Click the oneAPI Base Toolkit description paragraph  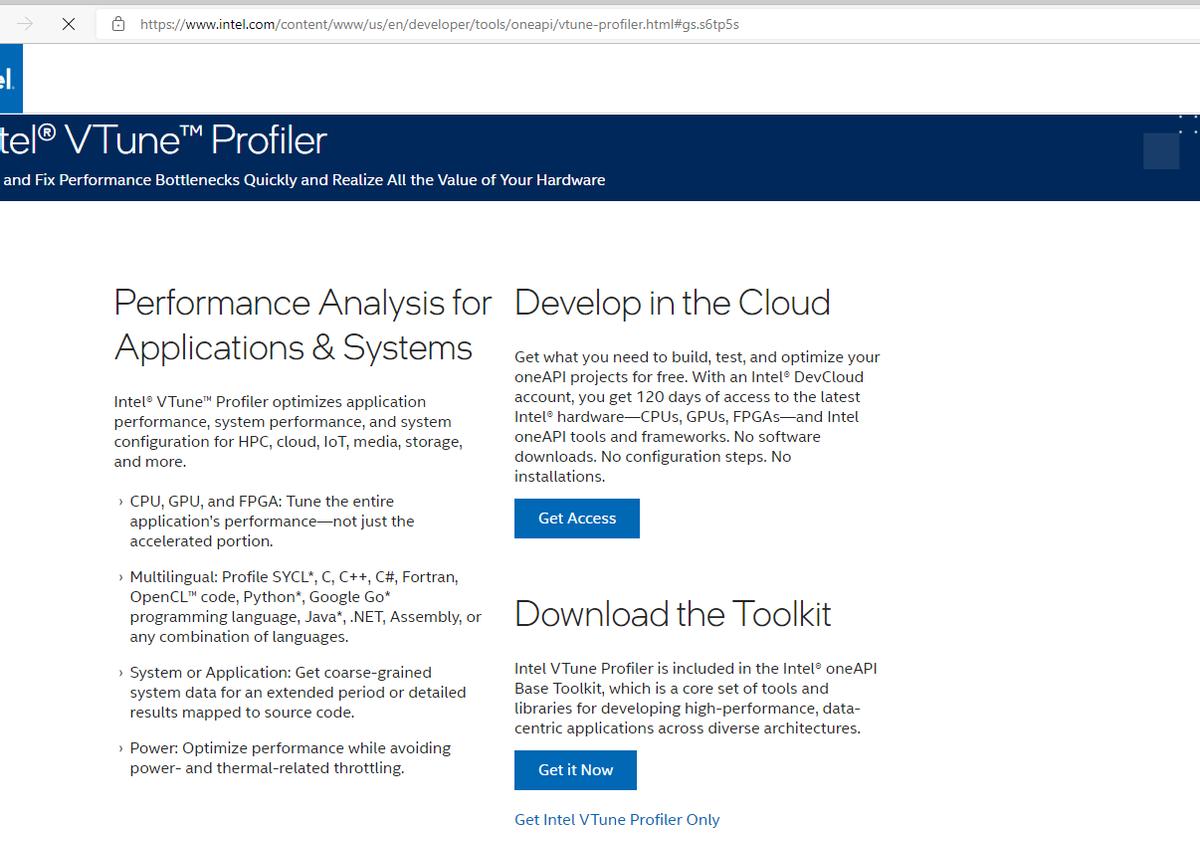pos(695,698)
